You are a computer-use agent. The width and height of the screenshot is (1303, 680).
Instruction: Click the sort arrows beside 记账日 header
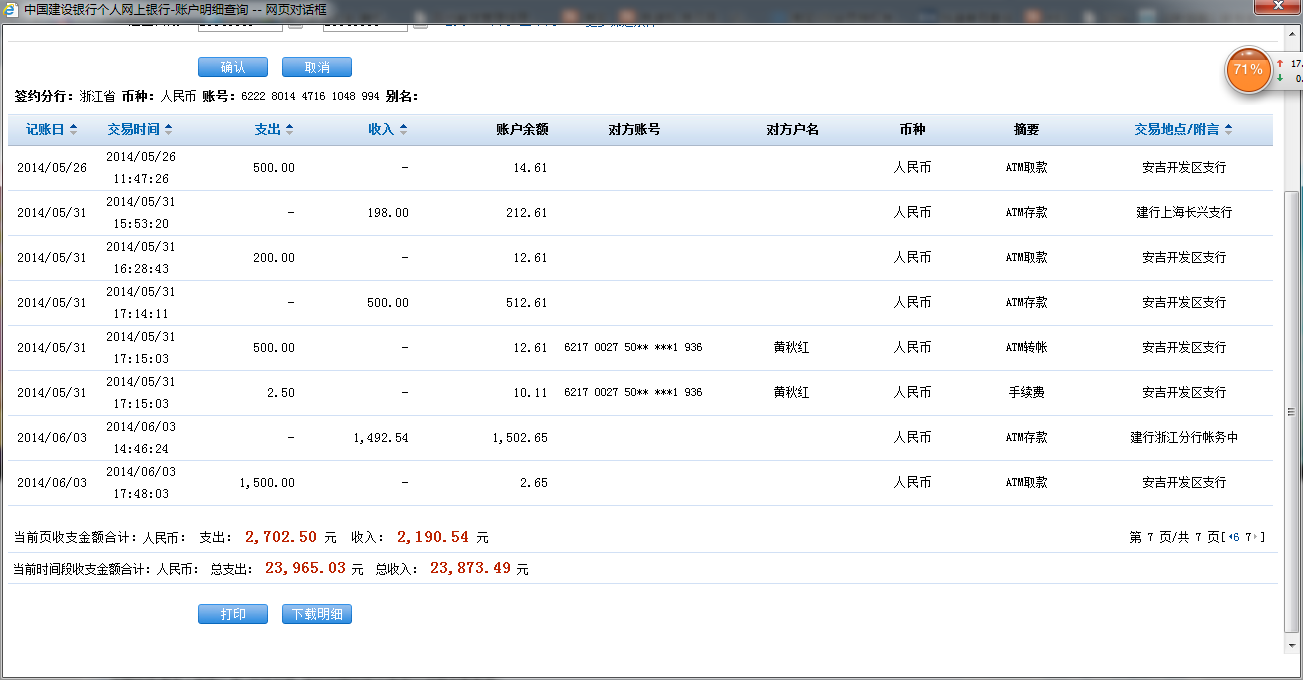(73, 130)
